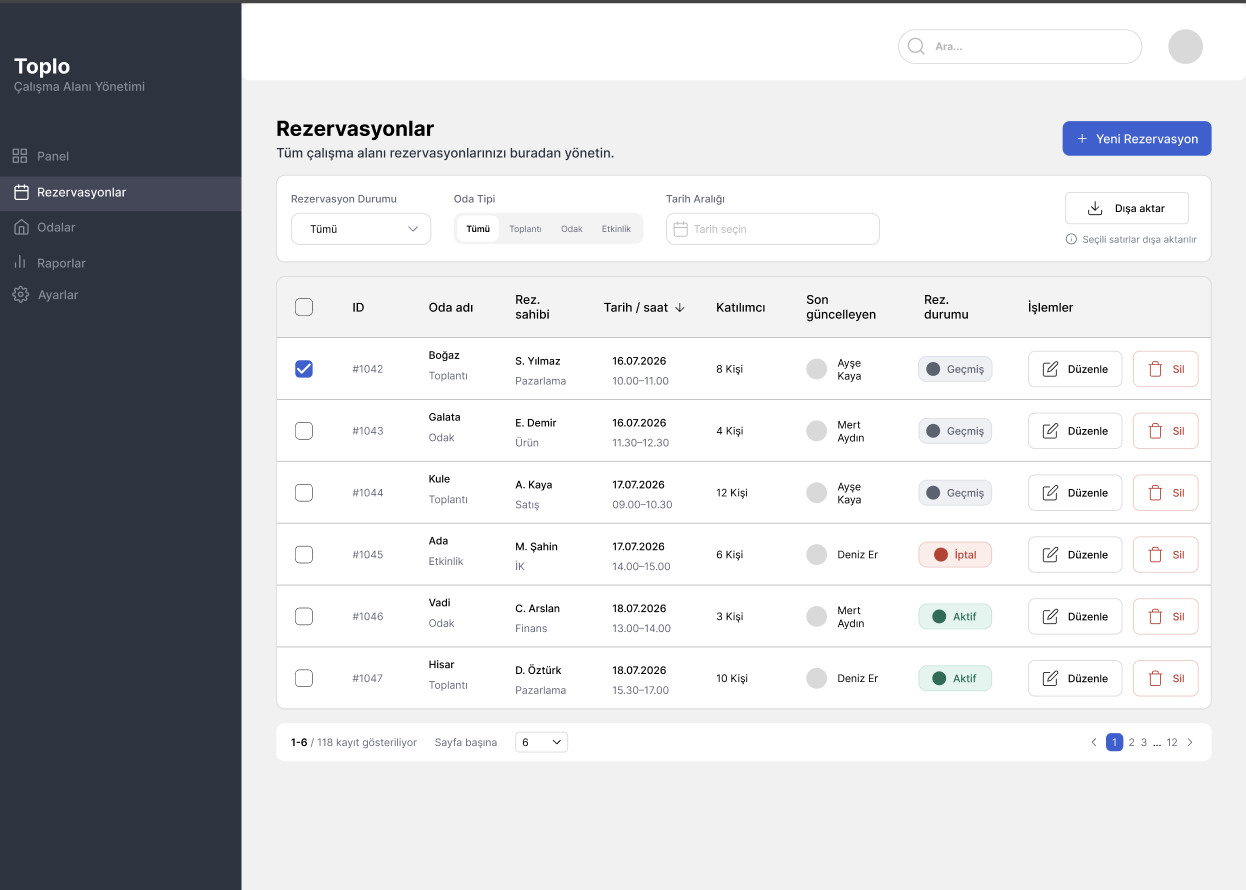
Task: Open the user avatar menu
Action: (x=1185, y=46)
